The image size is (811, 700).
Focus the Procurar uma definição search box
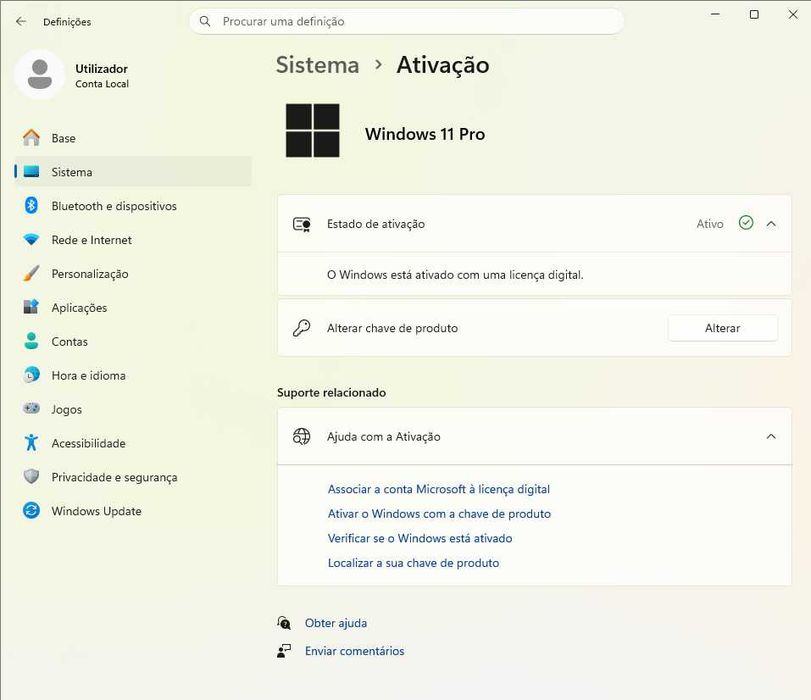pos(407,21)
